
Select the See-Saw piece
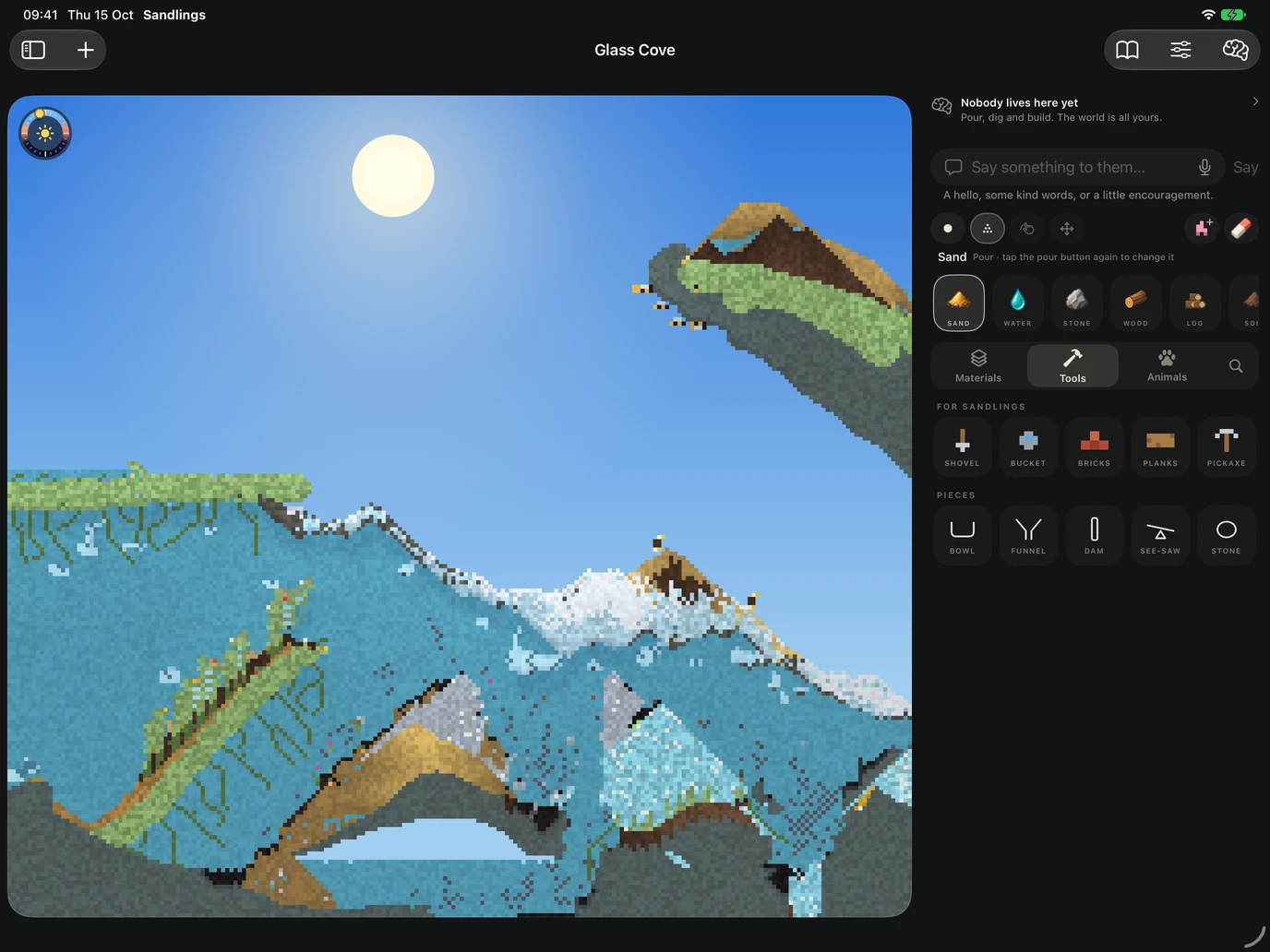1160,535
